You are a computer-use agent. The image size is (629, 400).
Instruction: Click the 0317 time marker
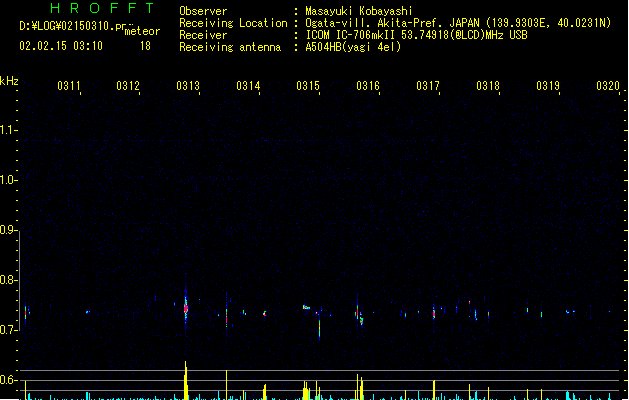(428, 86)
